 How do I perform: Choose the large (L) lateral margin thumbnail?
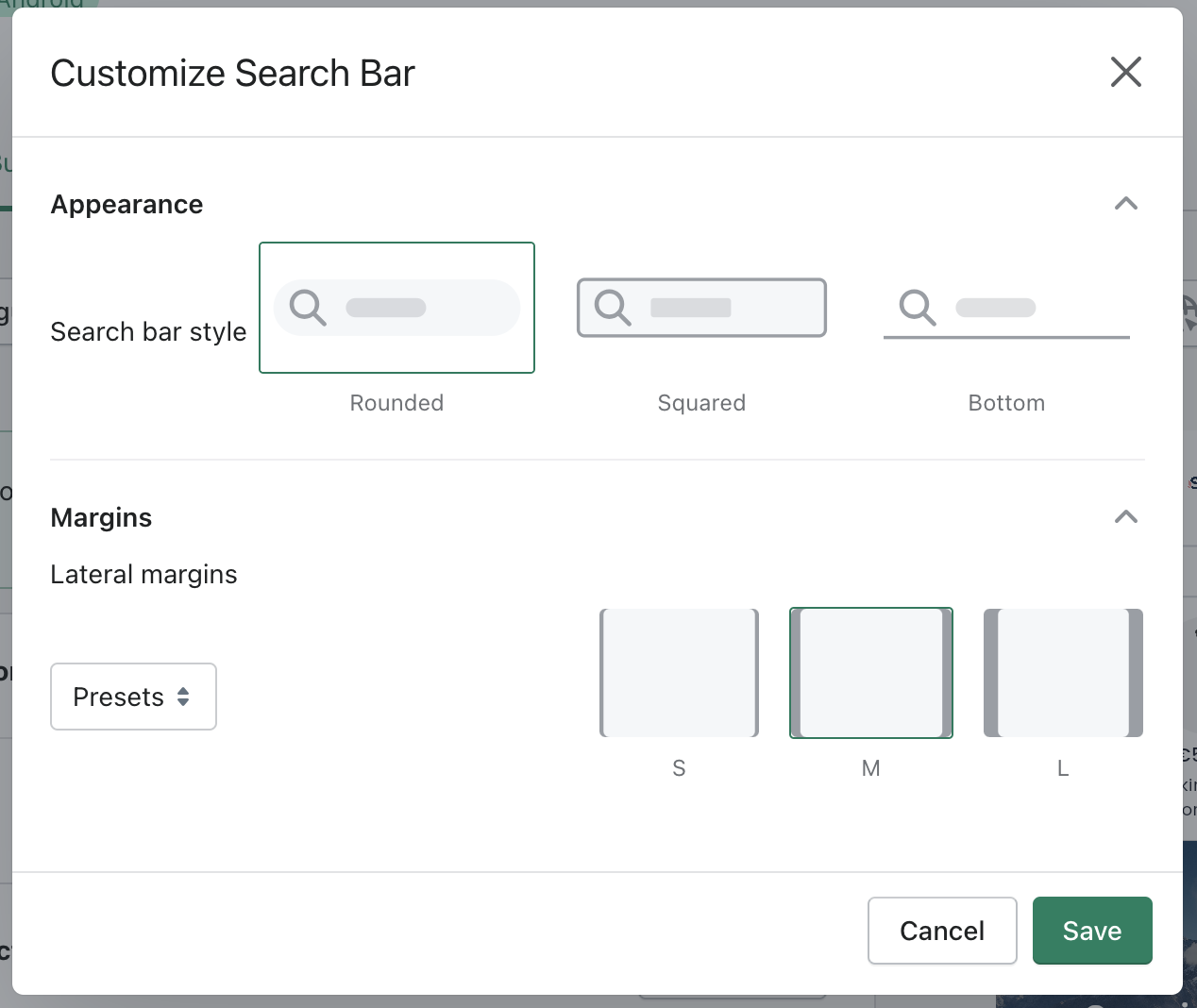pyautogui.click(x=1063, y=673)
